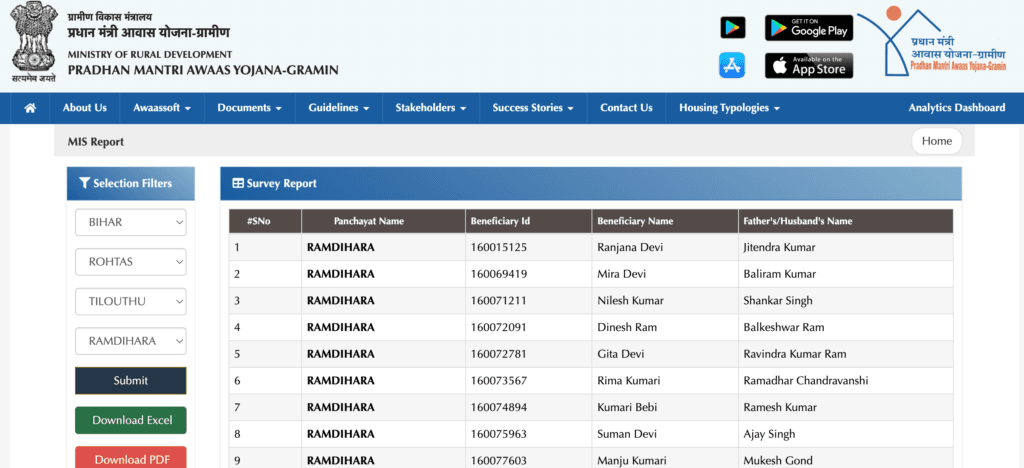Viewport: 1024px width, 468px height.
Task: Click beneficiary name Nilesh Kumar
Action: [x=630, y=301]
